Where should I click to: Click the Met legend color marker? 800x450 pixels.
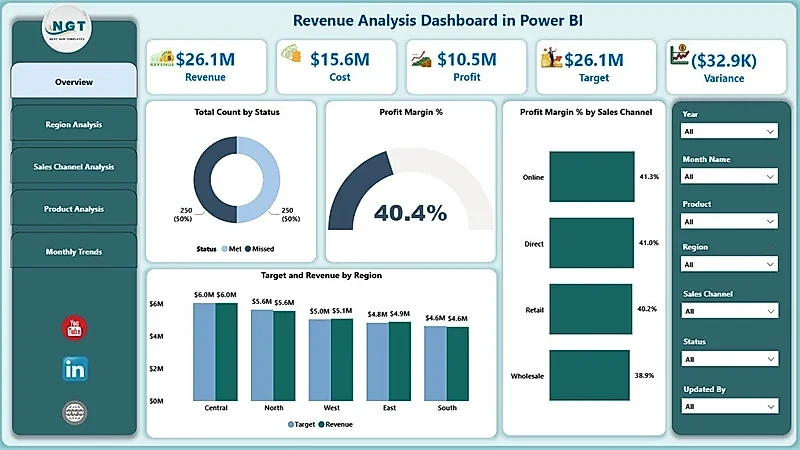[224, 249]
